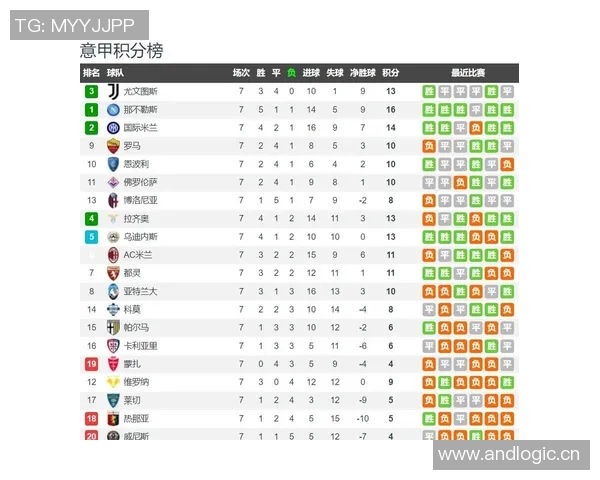Sort by the green 负 column header
Viewport: 600px width, 480px height.
(291, 73)
